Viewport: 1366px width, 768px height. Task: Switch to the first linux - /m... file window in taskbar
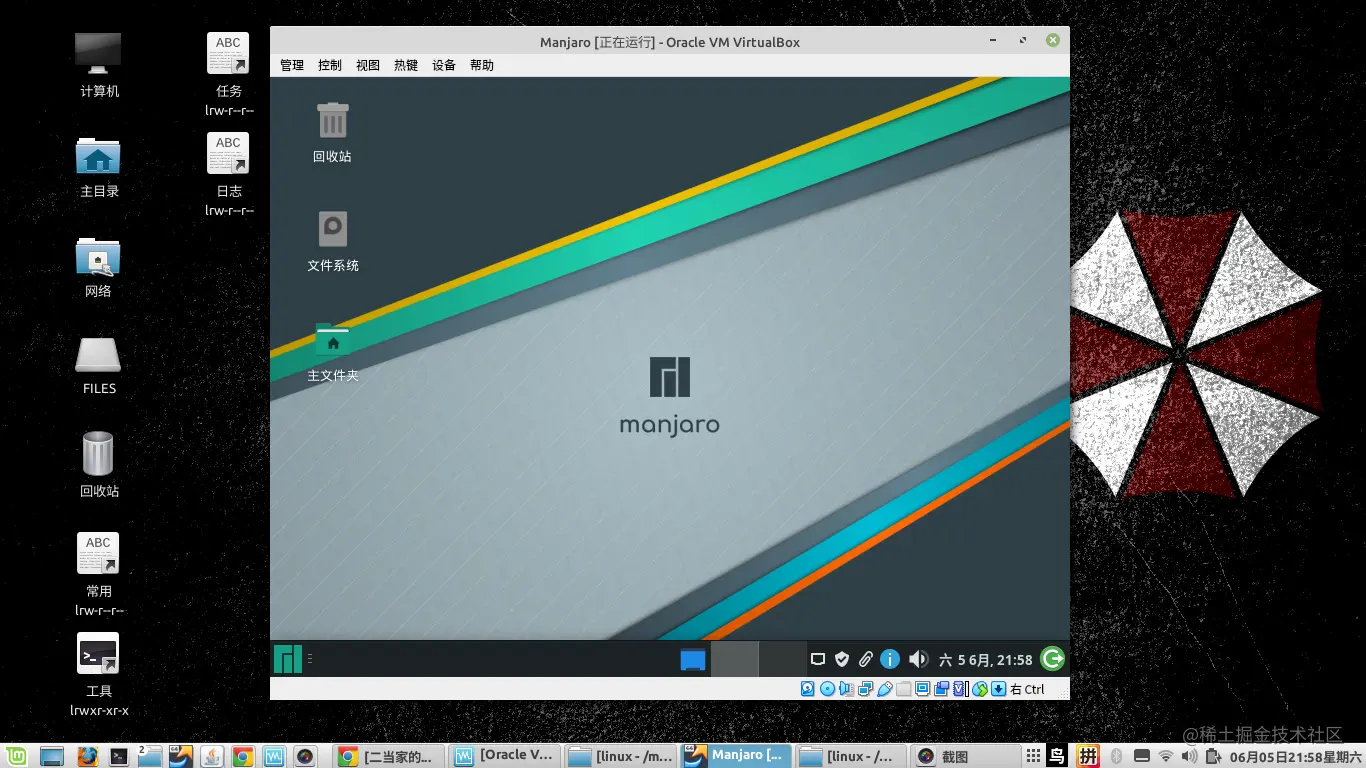tap(620, 757)
